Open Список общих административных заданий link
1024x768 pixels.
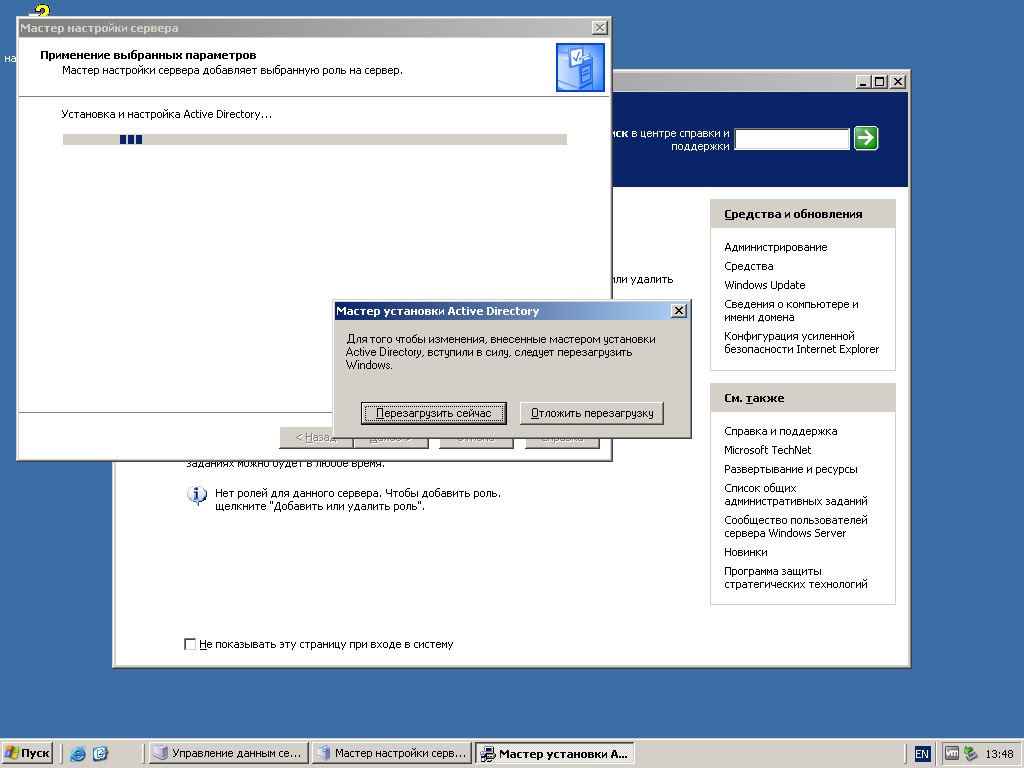795,494
